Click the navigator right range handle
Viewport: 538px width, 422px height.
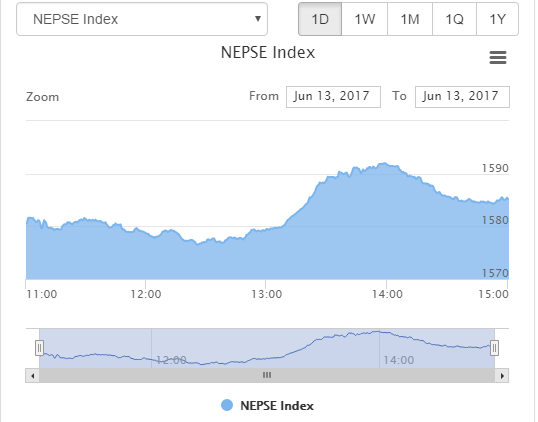(494, 348)
